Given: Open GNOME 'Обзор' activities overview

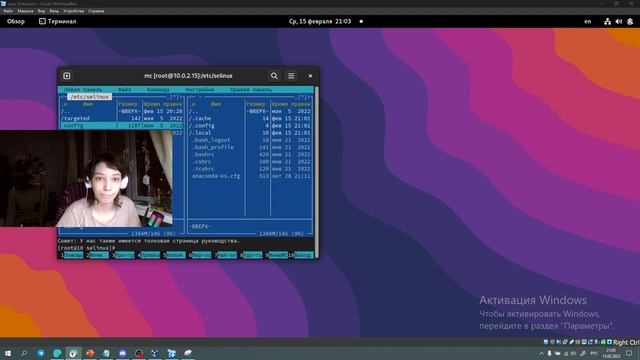Looking at the screenshot, I should coord(16,21).
